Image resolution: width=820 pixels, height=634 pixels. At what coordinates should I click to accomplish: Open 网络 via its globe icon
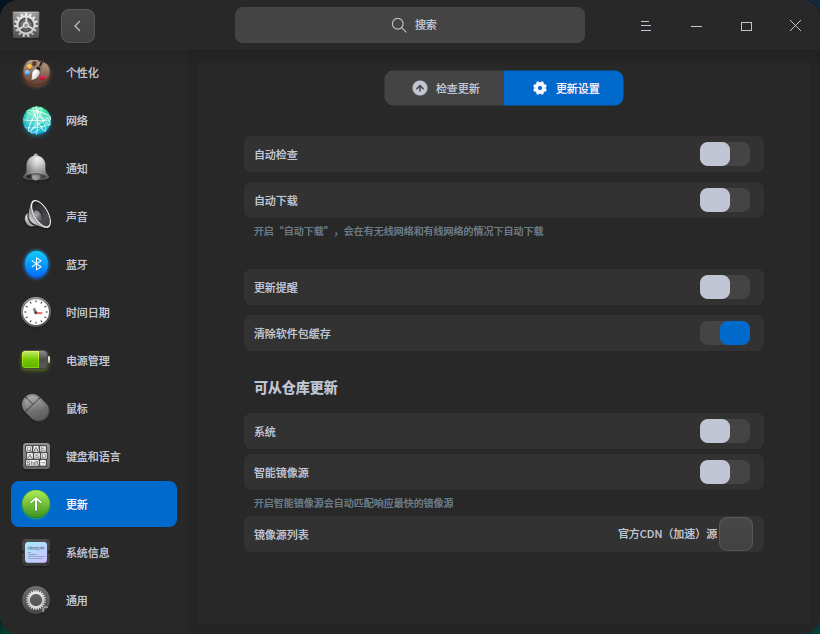(x=37, y=120)
